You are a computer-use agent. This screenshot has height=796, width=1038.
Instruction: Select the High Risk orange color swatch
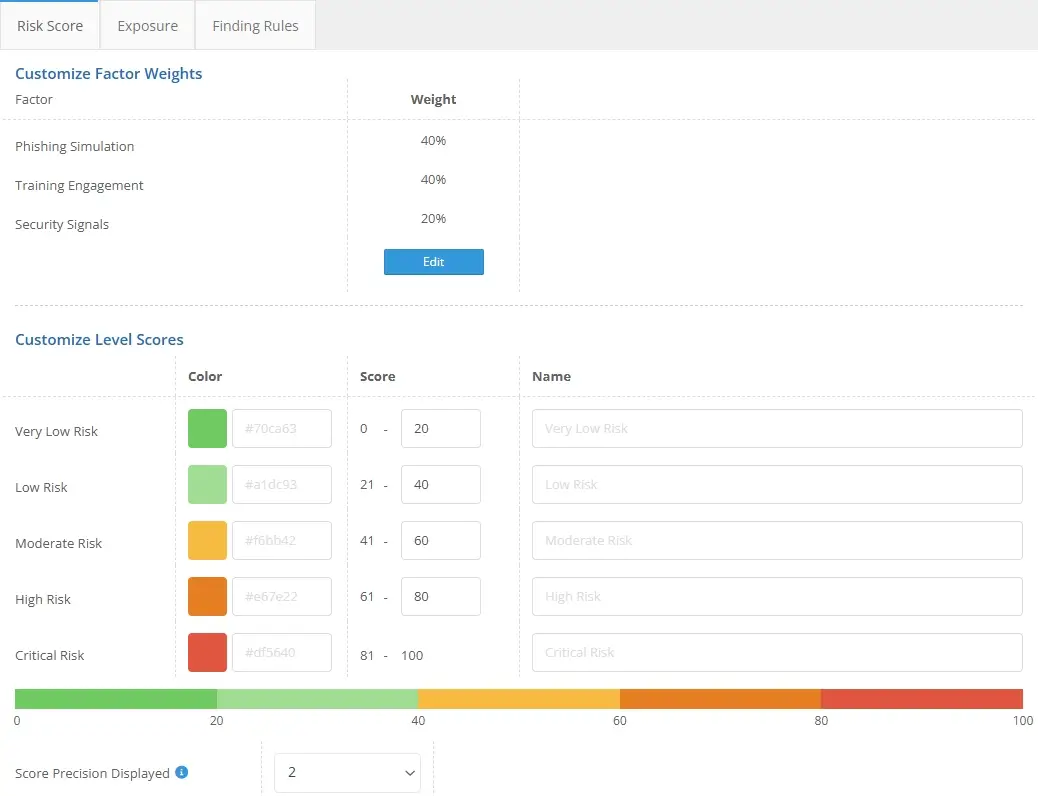(207, 597)
